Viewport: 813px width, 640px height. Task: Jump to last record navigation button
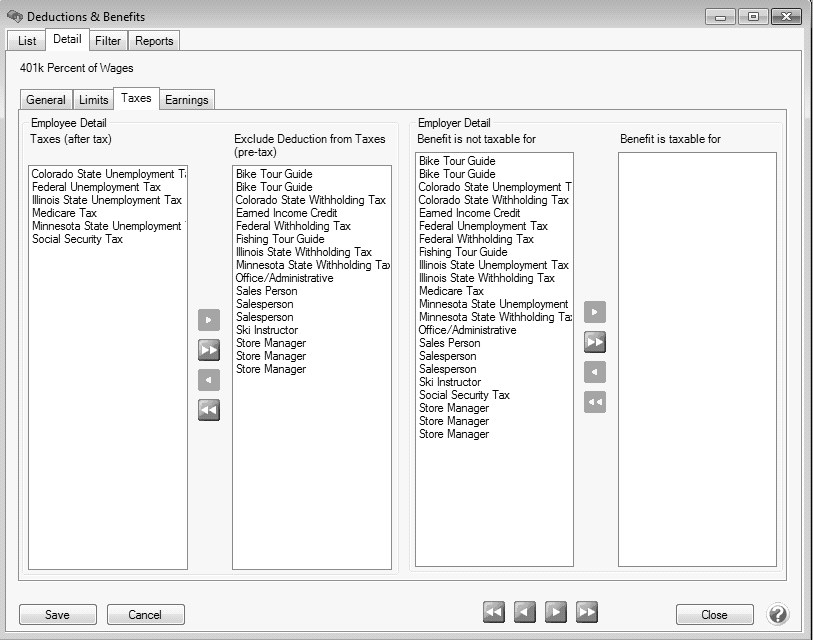[x=587, y=613]
